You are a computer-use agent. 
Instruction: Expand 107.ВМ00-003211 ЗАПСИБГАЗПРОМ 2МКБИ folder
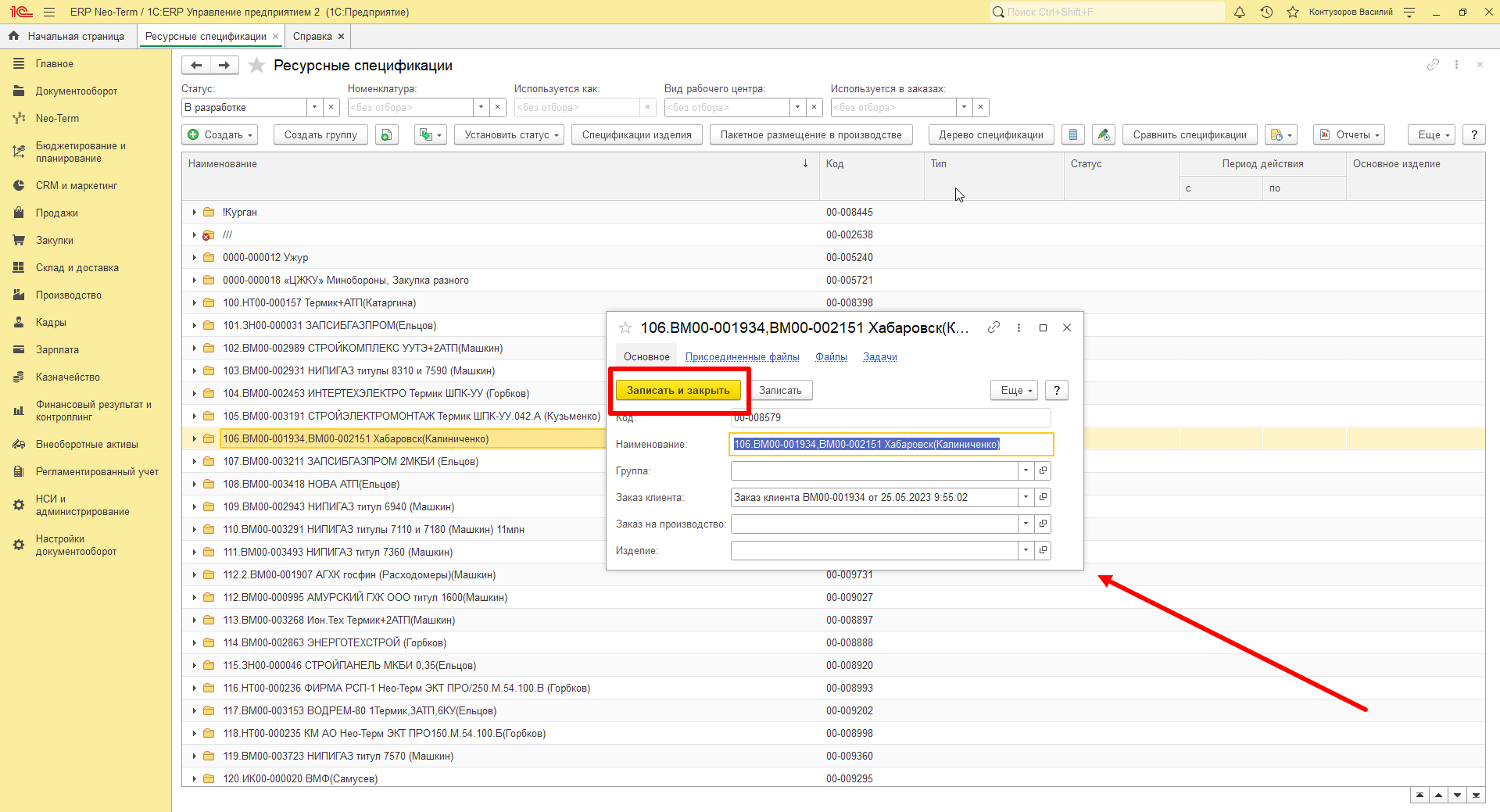pyautogui.click(x=194, y=461)
